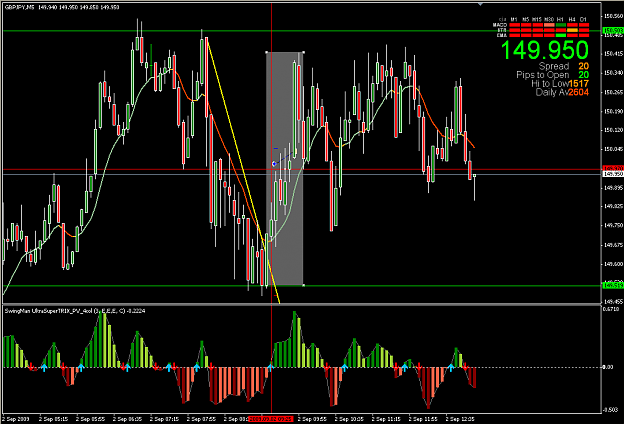This screenshot has height=425, width=625.
Task: Click the Spread label
Action: 554,66
